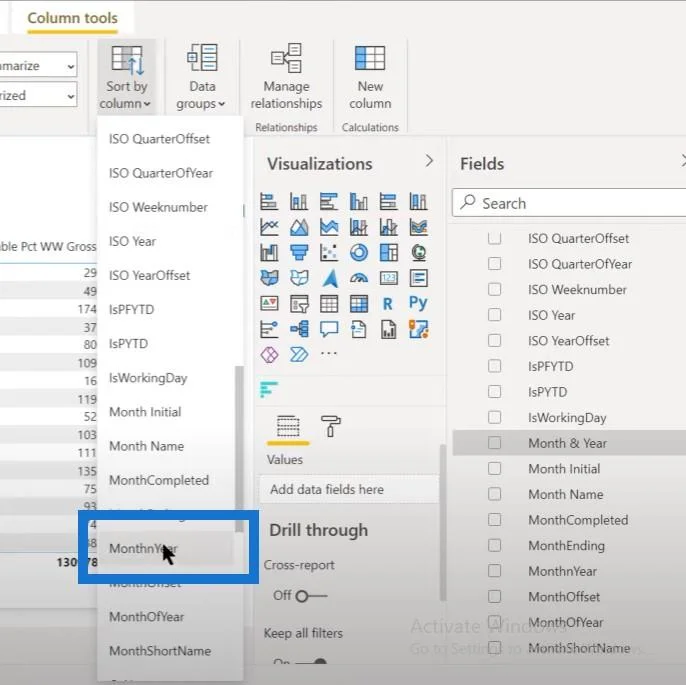Select the R script visual

tap(388, 303)
